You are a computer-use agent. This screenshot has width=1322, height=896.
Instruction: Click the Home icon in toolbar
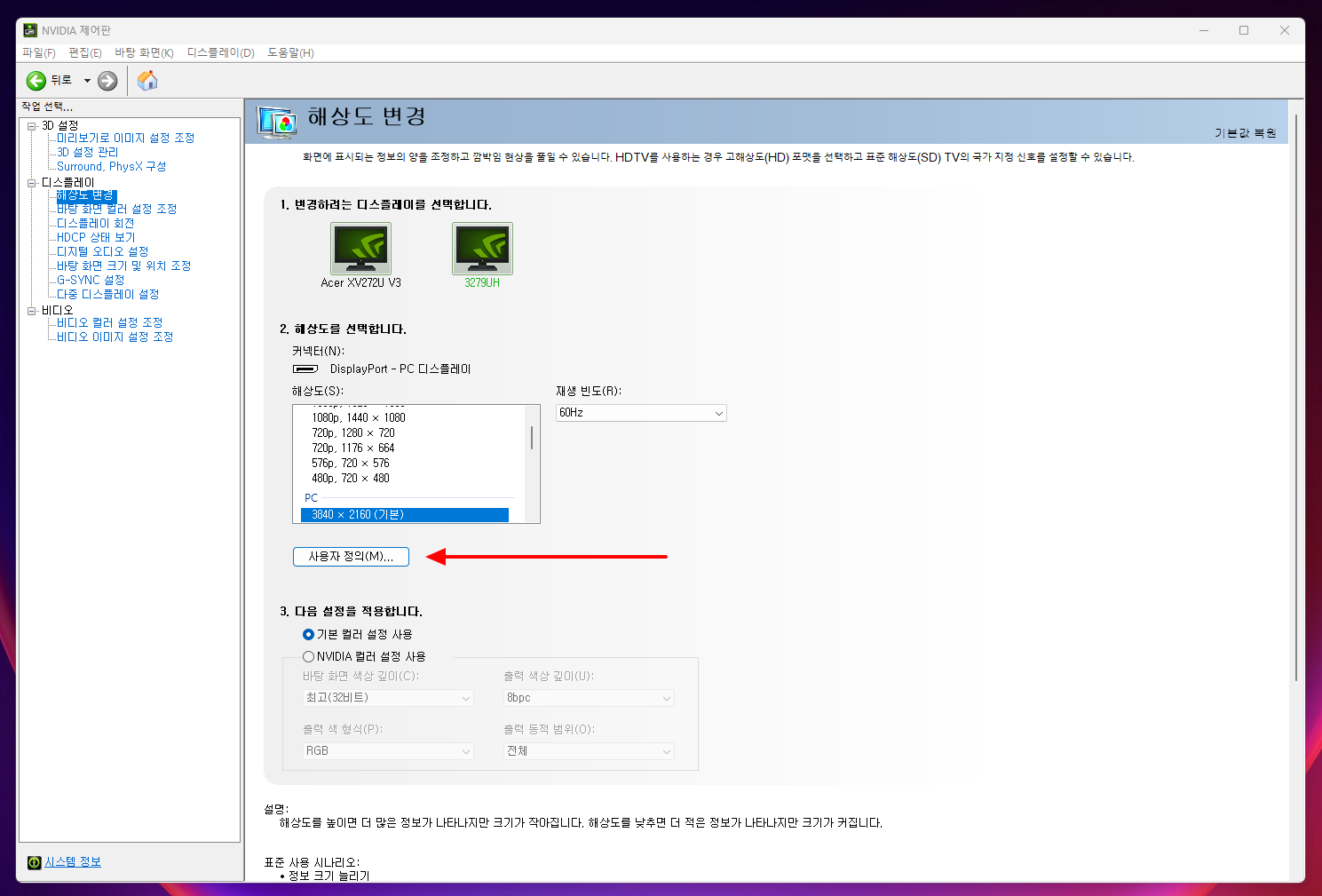pyautogui.click(x=147, y=81)
